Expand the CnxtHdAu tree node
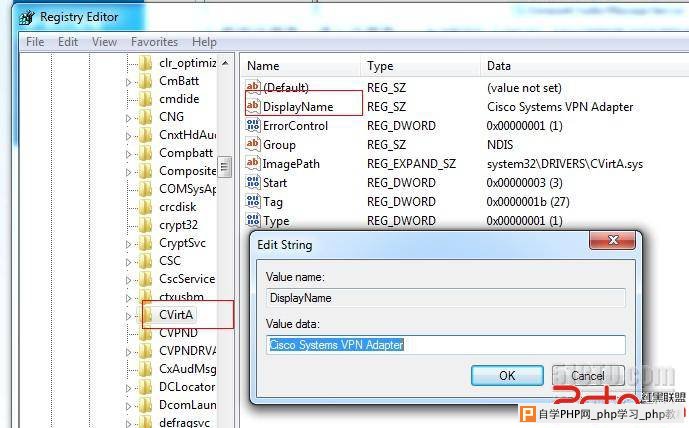 128,136
